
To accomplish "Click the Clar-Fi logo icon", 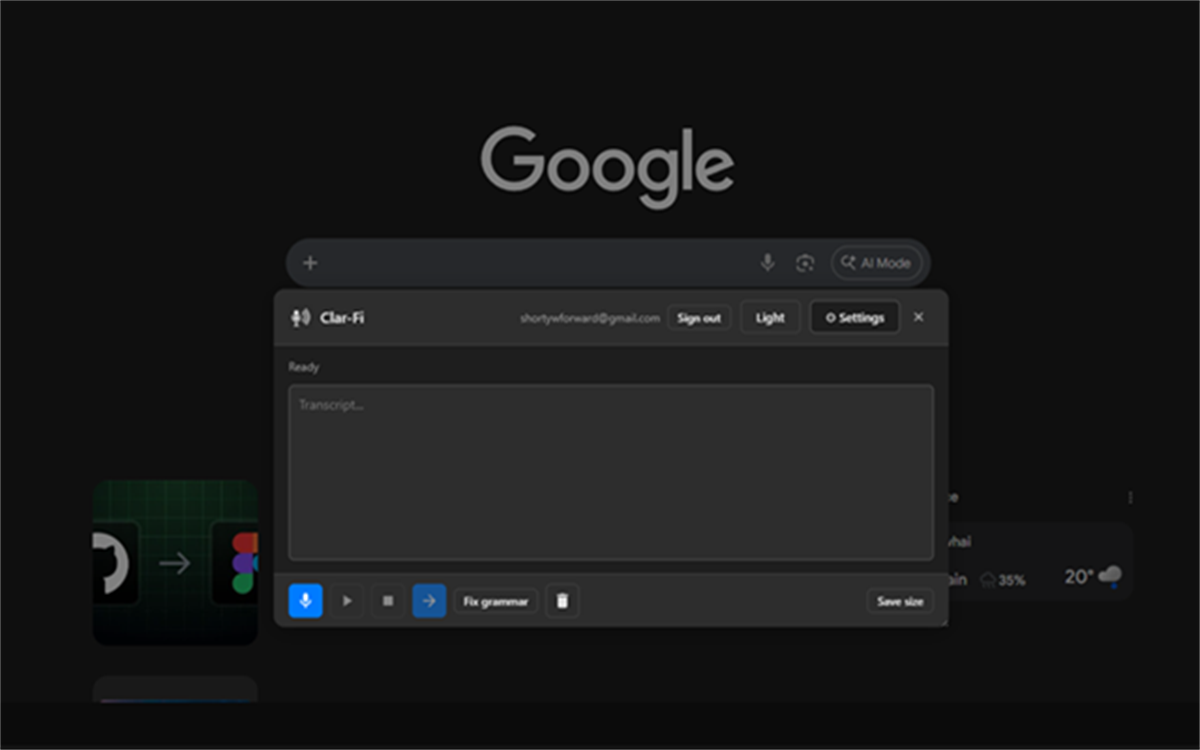I will [x=300, y=318].
